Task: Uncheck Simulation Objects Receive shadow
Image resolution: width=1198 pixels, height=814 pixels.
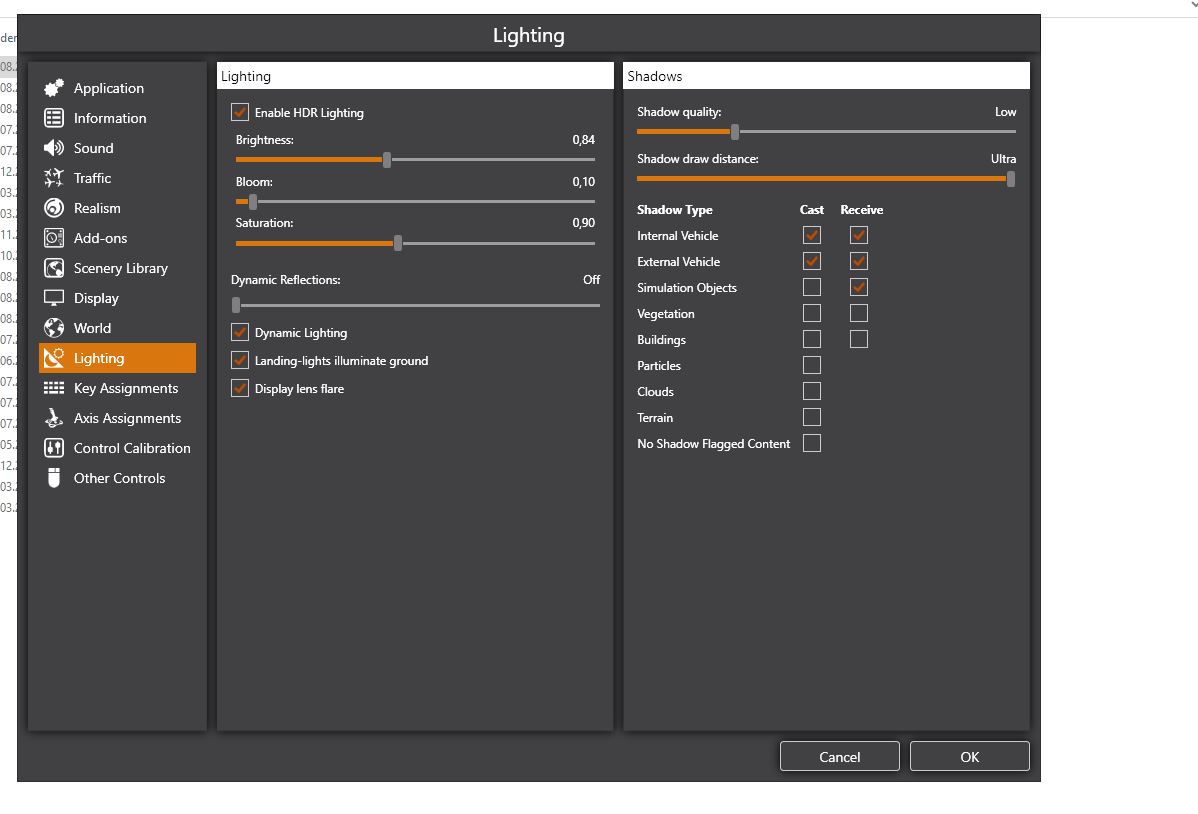Action: (x=859, y=287)
